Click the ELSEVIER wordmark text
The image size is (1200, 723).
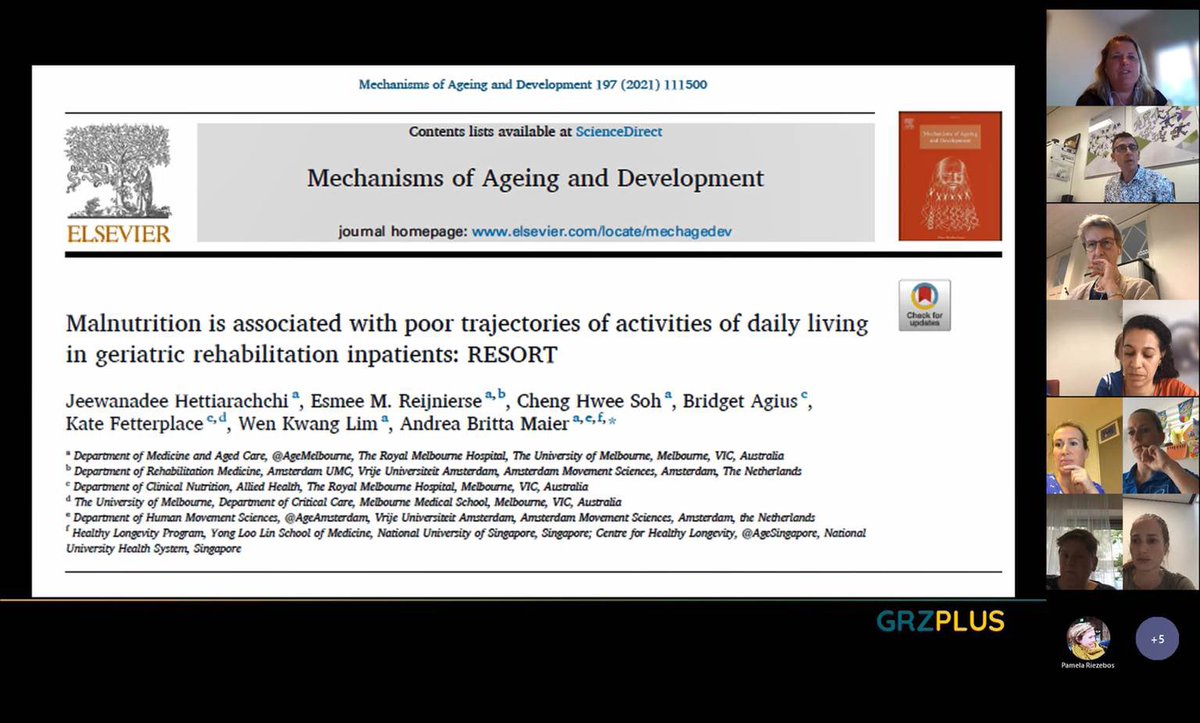pos(118,233)
